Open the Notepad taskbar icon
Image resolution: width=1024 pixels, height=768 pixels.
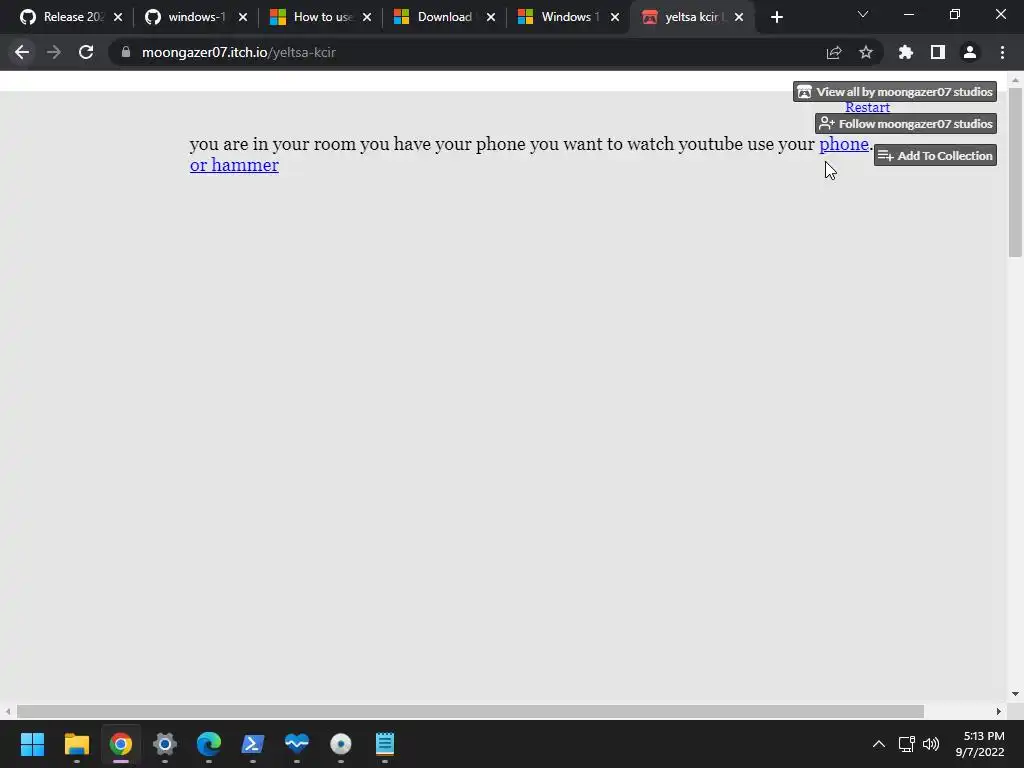click(385, 744)
